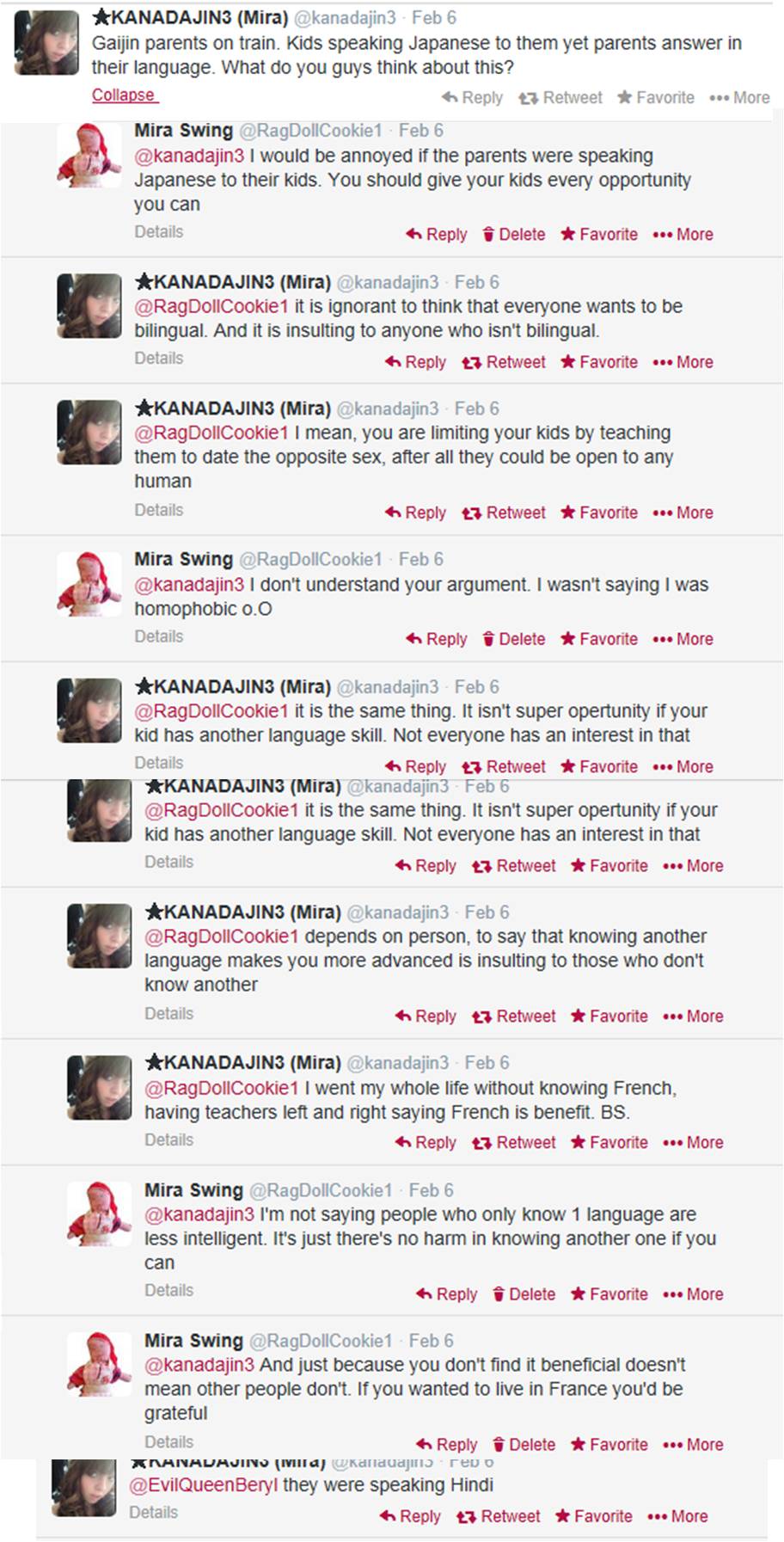This screenshot has width=784, height=1542.
Task: Expand Details under the homophobic o.O tweet
Action: [x=159, y=636]
